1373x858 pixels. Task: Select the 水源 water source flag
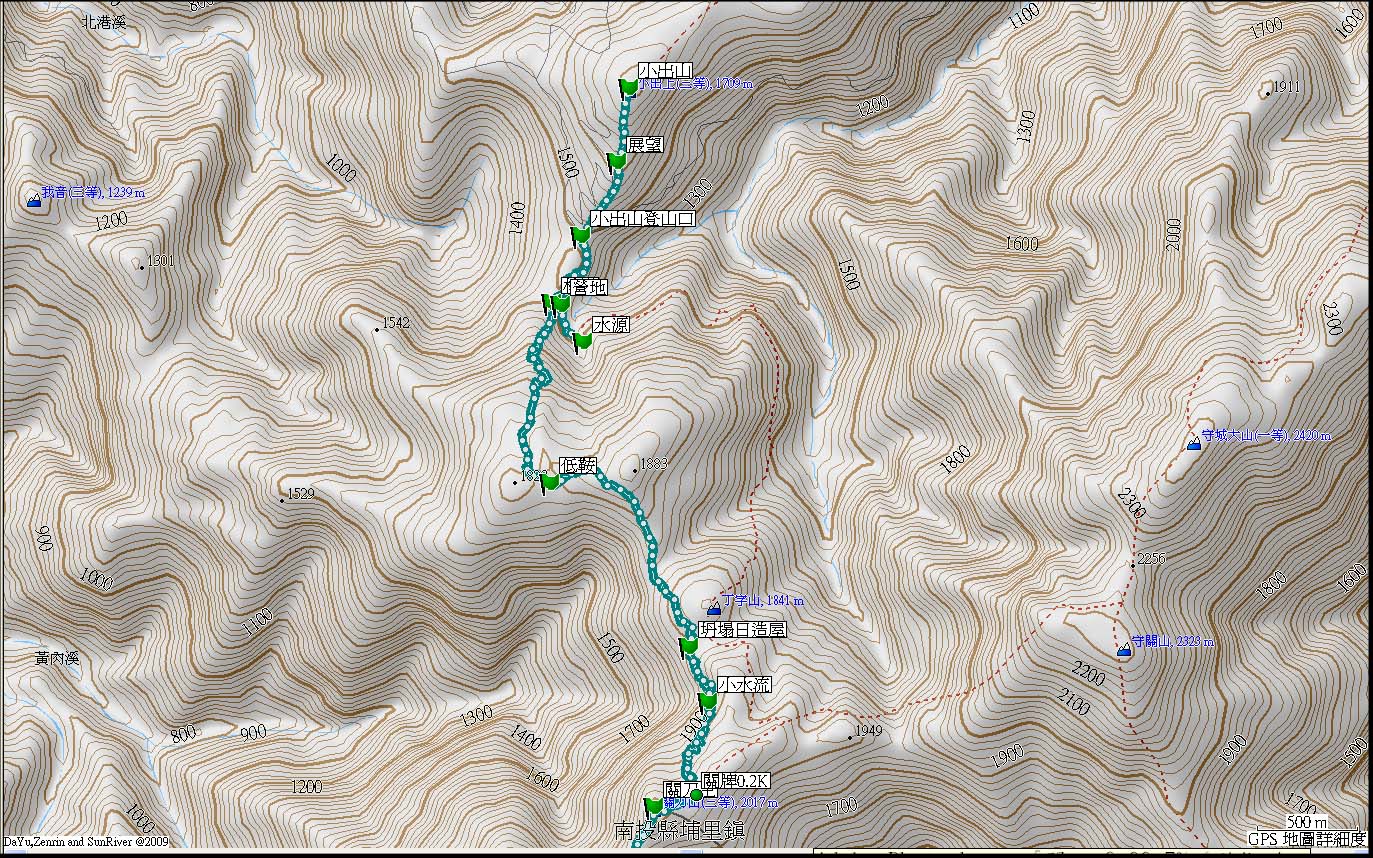click(583, 343)
